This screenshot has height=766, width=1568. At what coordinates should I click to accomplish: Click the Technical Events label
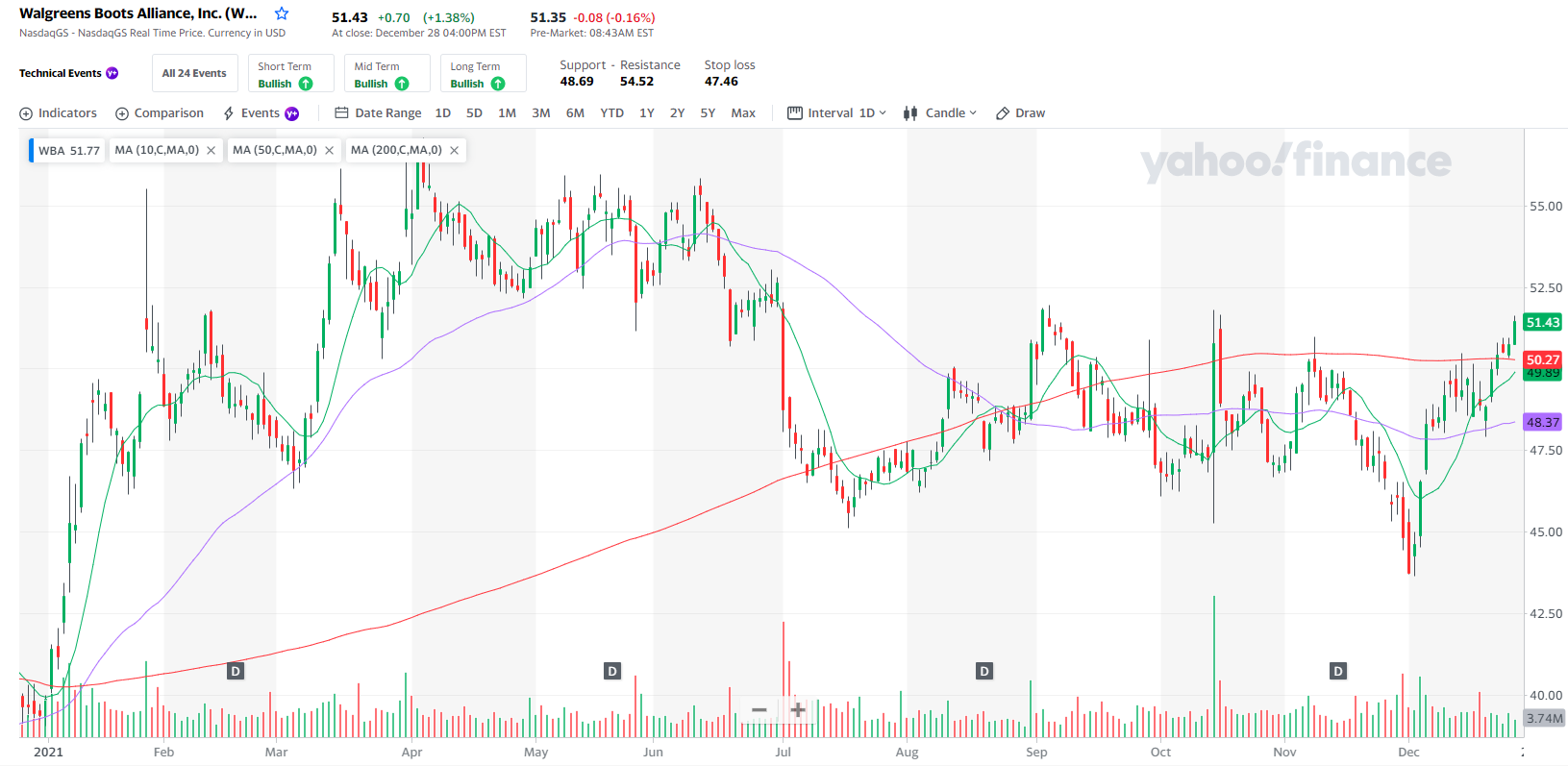coord(60,73)
